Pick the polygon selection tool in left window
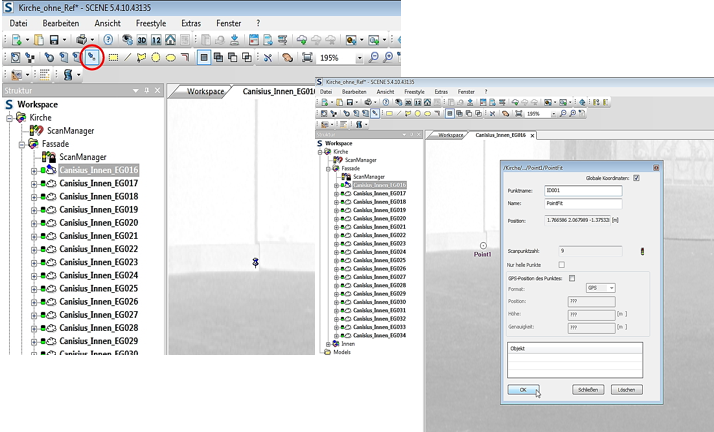714x432 pixels. coord(142,58)
